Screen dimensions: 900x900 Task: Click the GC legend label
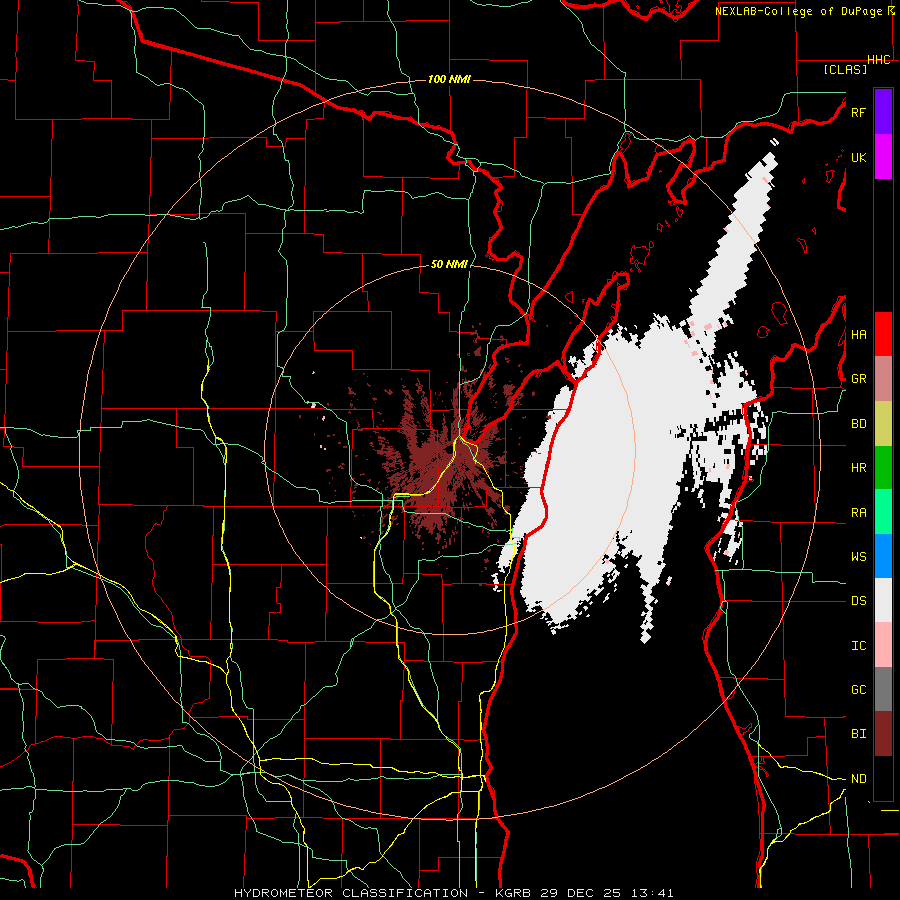point(858,690)
